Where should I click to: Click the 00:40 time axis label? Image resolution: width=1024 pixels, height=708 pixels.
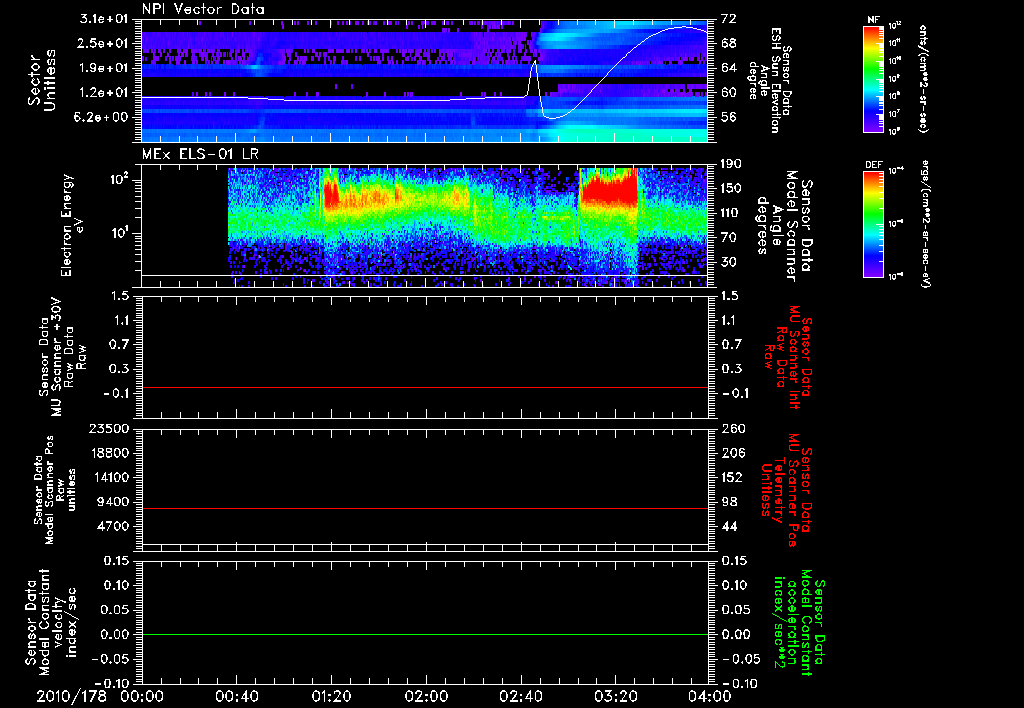click(237, 696)
